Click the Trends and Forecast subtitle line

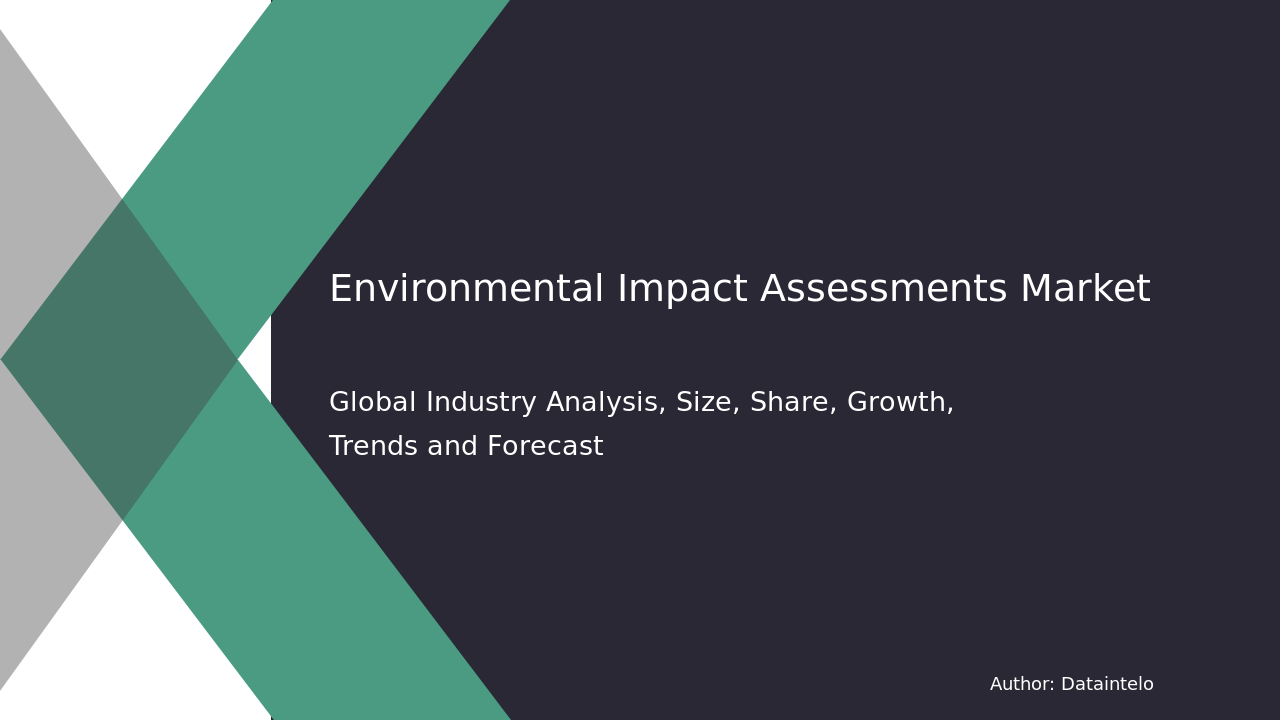coord(466,447)
